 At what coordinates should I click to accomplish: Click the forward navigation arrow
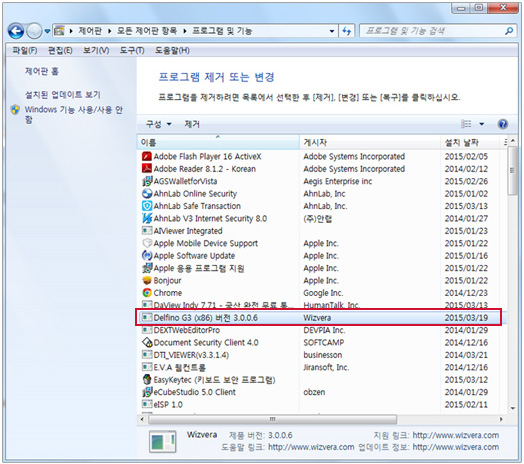coord(34,31)
